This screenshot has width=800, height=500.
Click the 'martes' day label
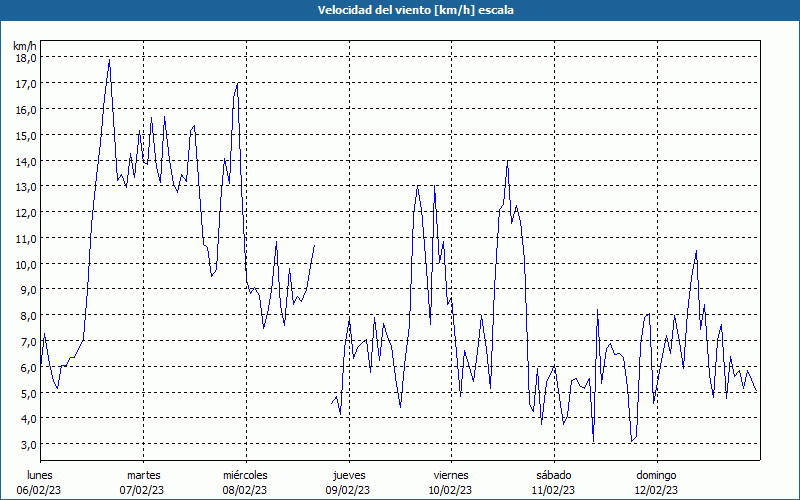(143, 475)
